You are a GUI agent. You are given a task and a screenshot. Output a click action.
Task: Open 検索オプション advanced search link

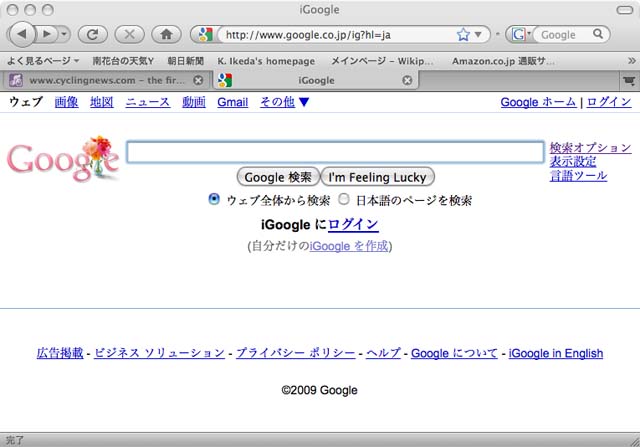tap(590, 147)
